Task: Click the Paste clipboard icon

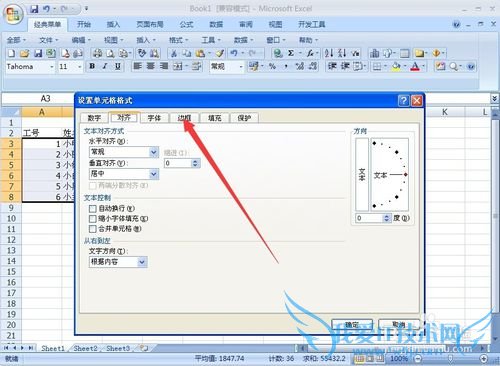Action: click(200, 53)
